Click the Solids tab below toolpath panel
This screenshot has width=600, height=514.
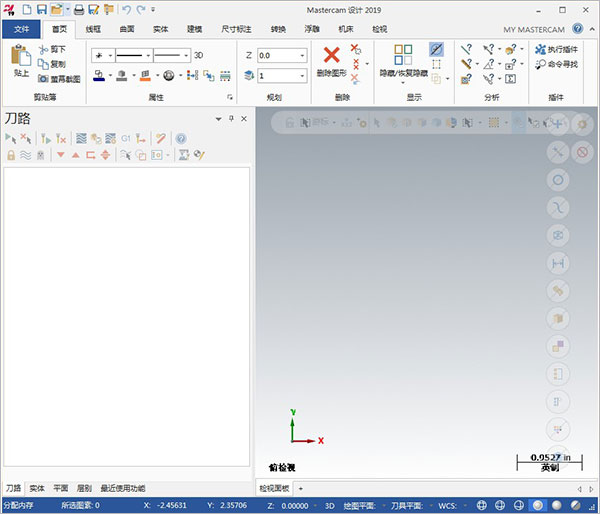[37, 488]
